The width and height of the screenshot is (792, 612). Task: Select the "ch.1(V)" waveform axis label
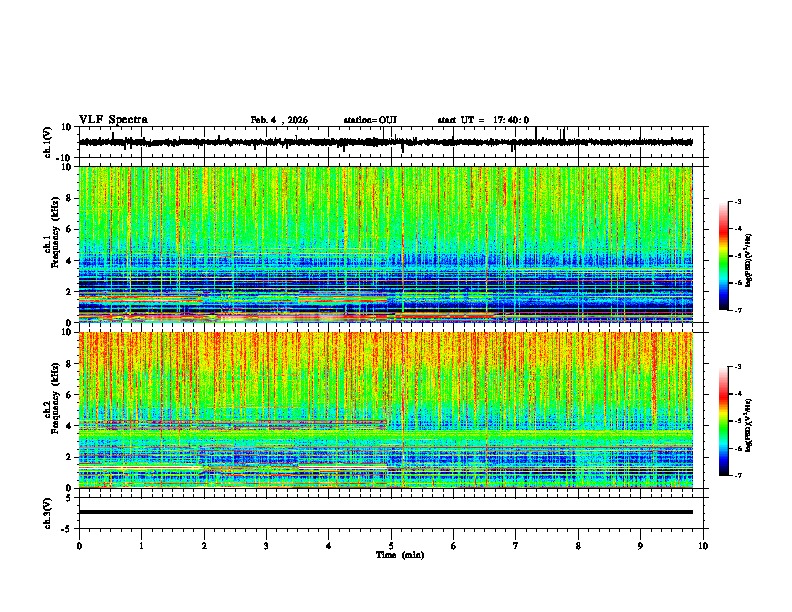[x=48, y=142]
